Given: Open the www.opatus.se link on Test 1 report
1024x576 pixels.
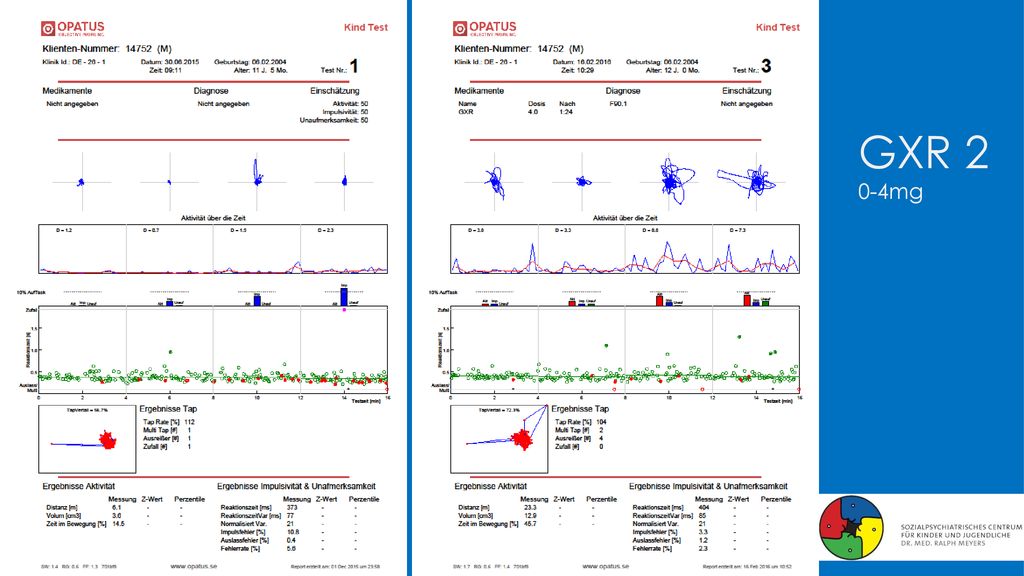Looking at the screenshot, I should [194, 566].
